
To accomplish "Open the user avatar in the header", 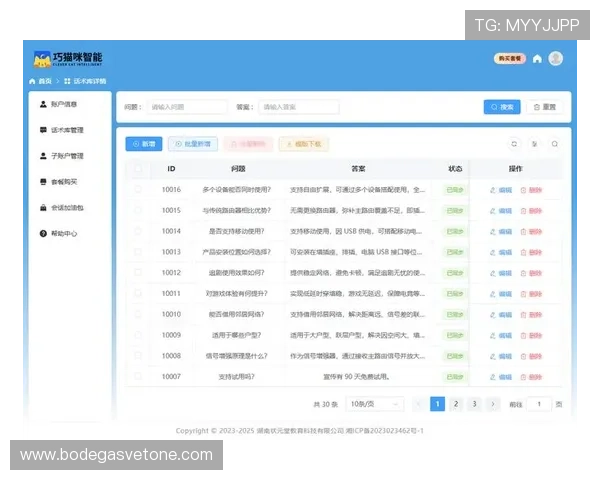I will pyautogui.click(x=556, y=59).
